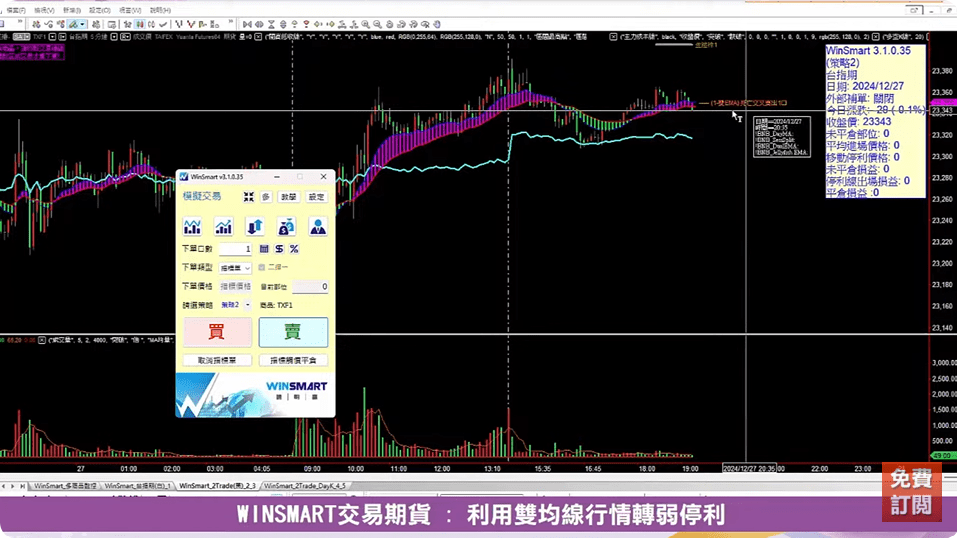Open the 請選策略 strategy dropdown arrow

[247, 305]
